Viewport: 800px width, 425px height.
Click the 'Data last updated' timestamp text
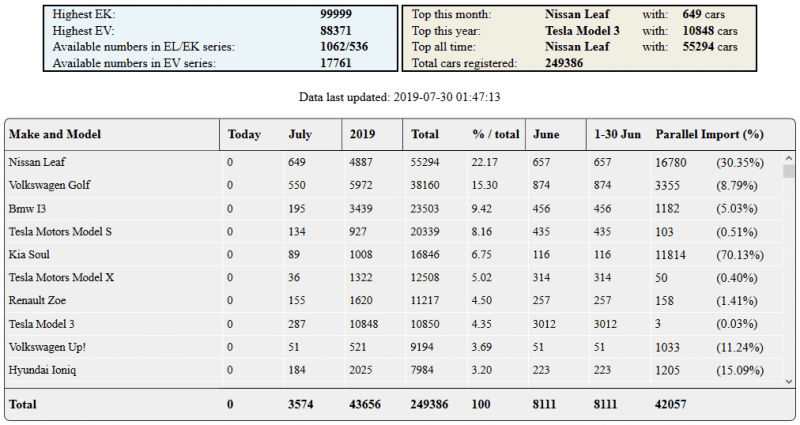click(x=399, y=97)
